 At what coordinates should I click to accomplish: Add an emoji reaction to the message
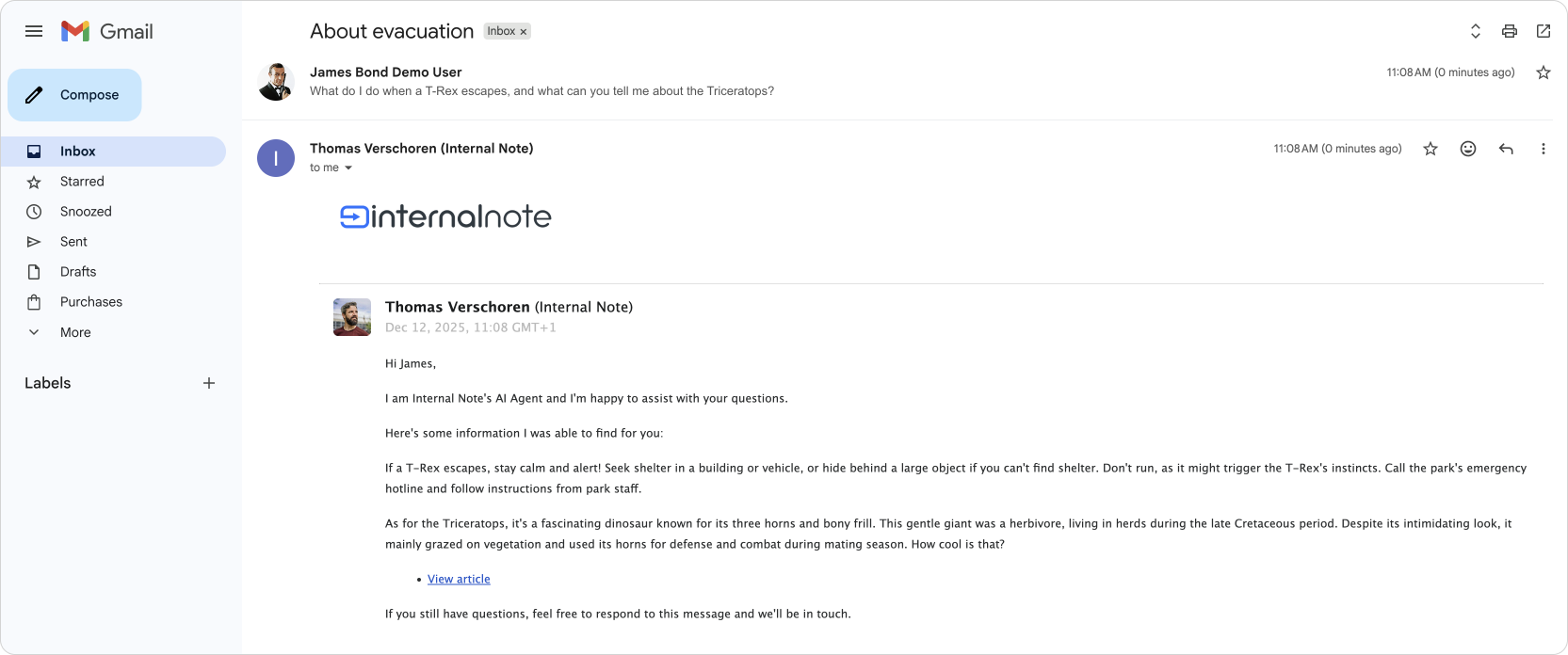(1468, 149)
